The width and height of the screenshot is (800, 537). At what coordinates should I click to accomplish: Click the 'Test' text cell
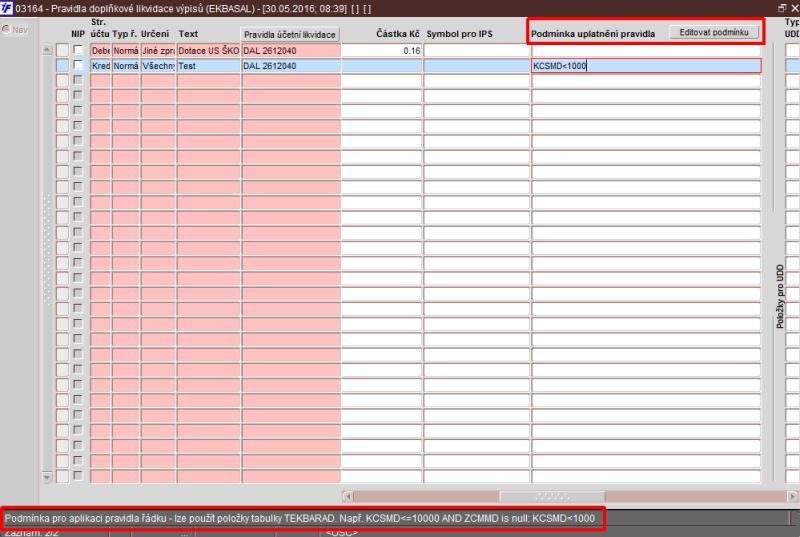(x=209, y=66)
